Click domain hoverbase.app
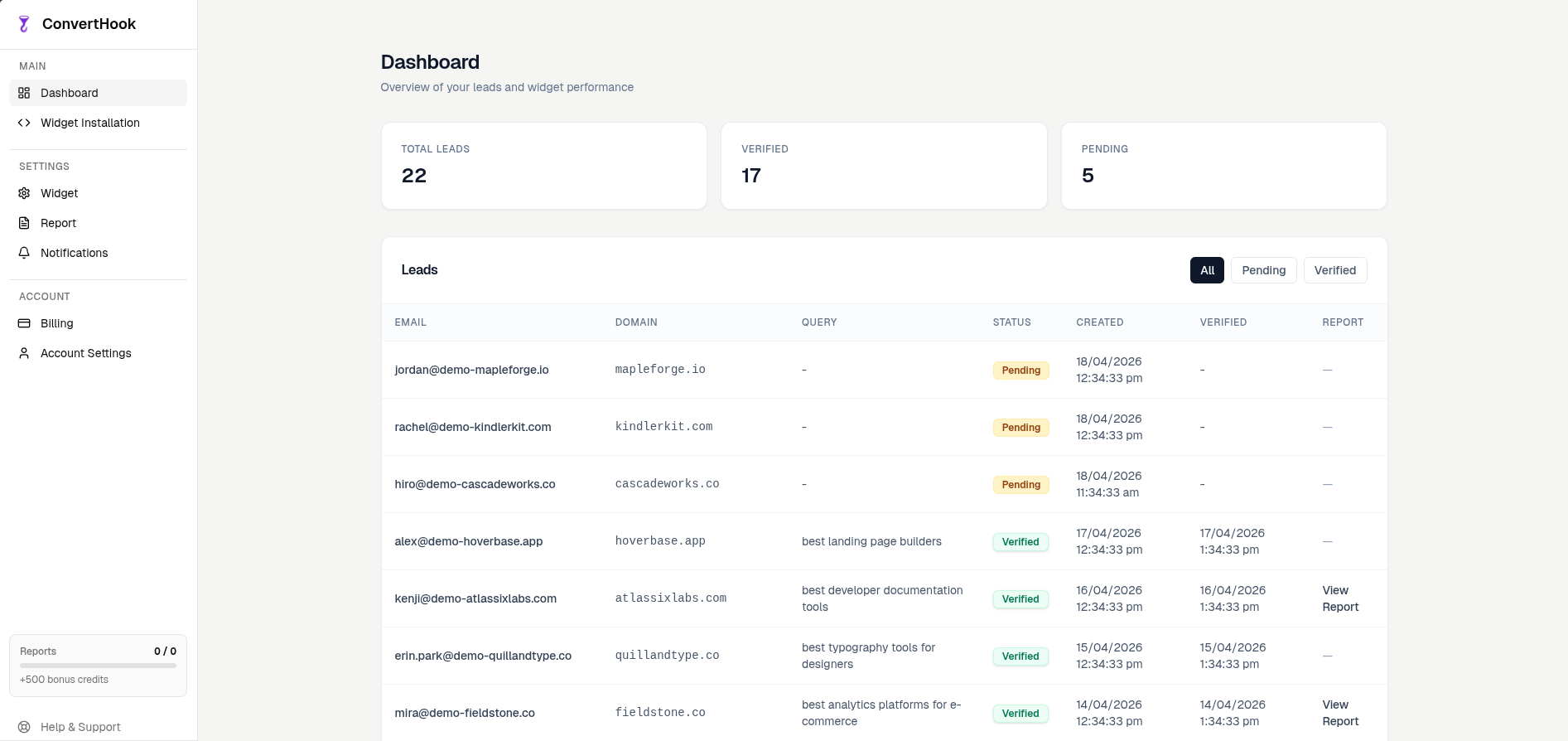Screen dimensions: 1568x741 pos(660,541)
